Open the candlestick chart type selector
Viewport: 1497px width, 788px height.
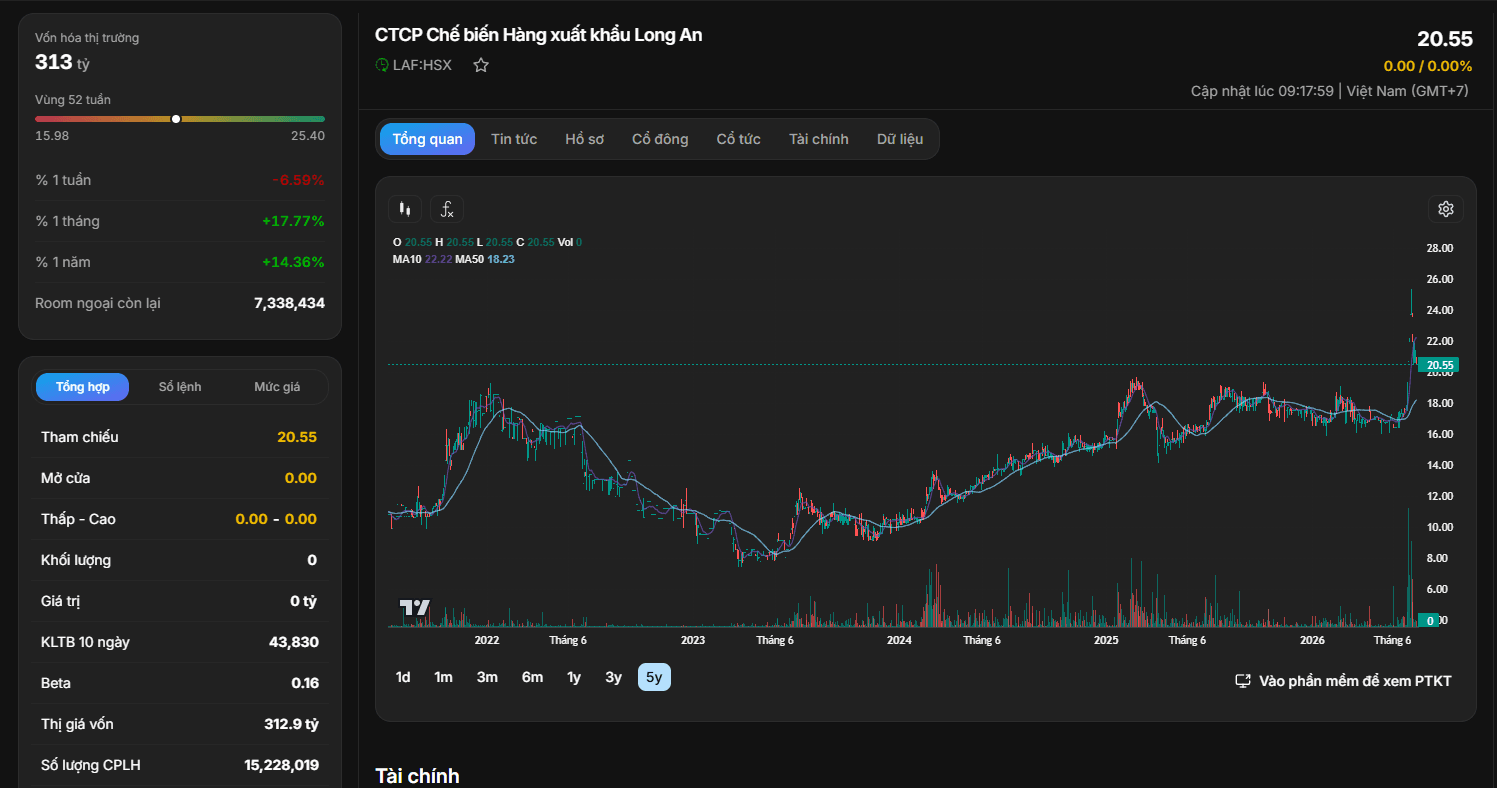pos(405,209)
